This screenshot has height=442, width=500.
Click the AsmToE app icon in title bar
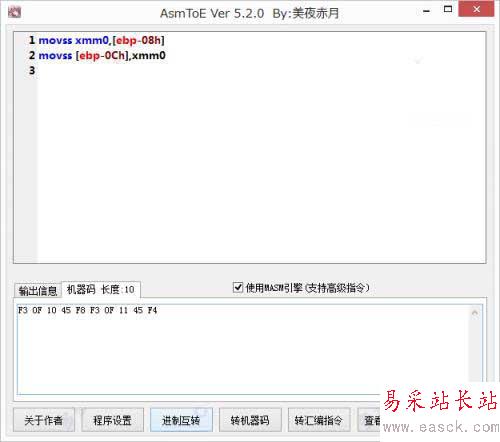[14, 13]
